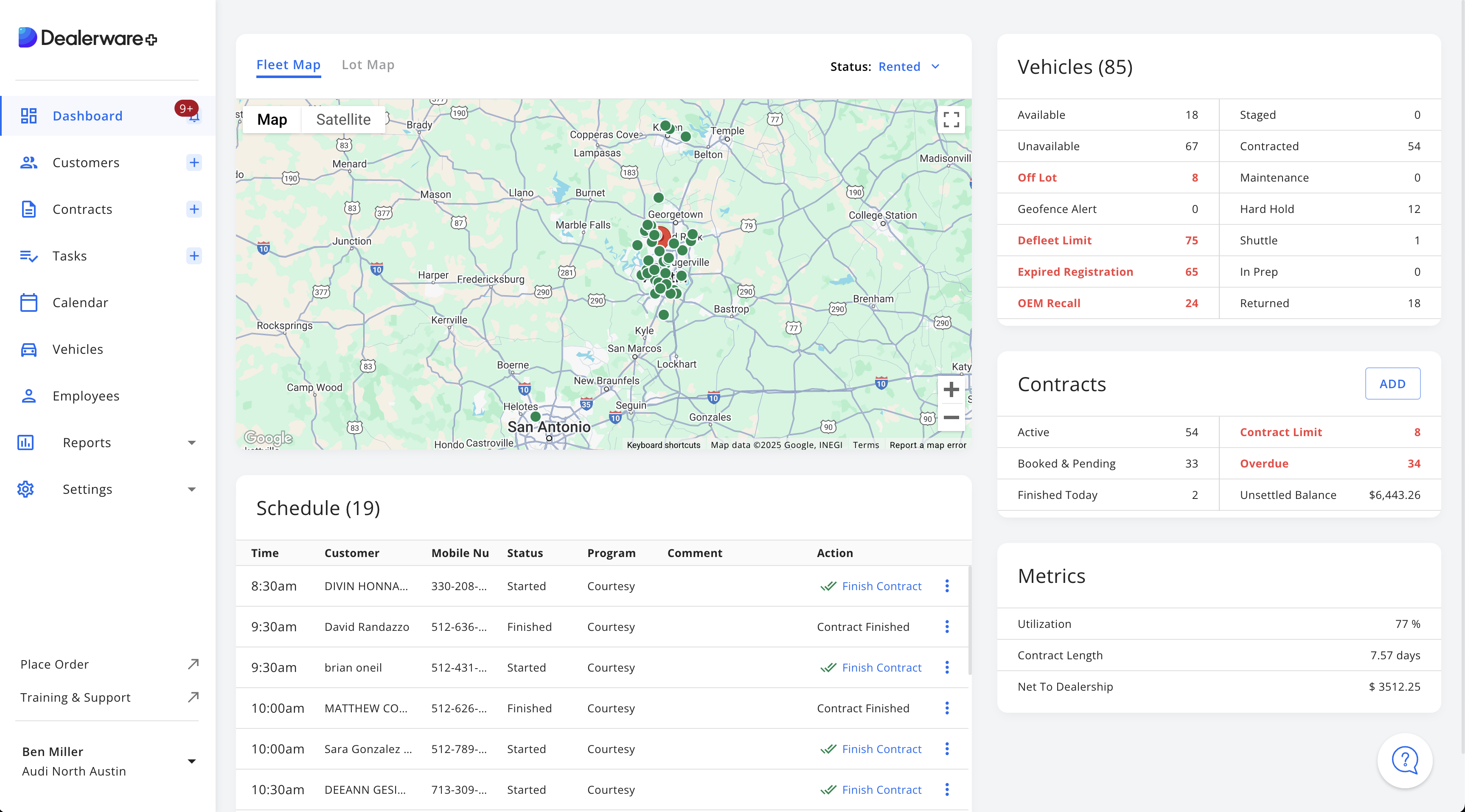This screenshot has height=812, width=1465.
Task: Click Report a map error
Action: click(x=928, y=445)
